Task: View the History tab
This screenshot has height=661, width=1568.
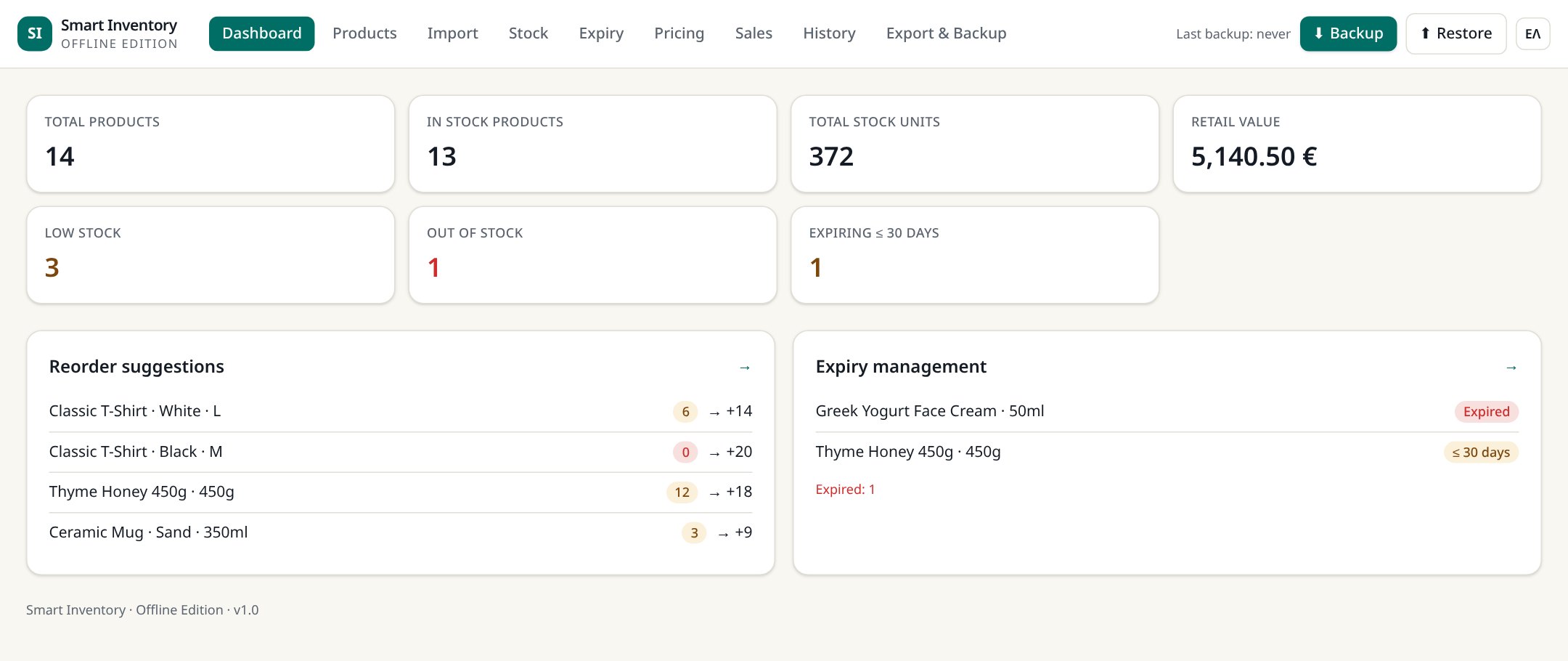Action: pos(829,33)
